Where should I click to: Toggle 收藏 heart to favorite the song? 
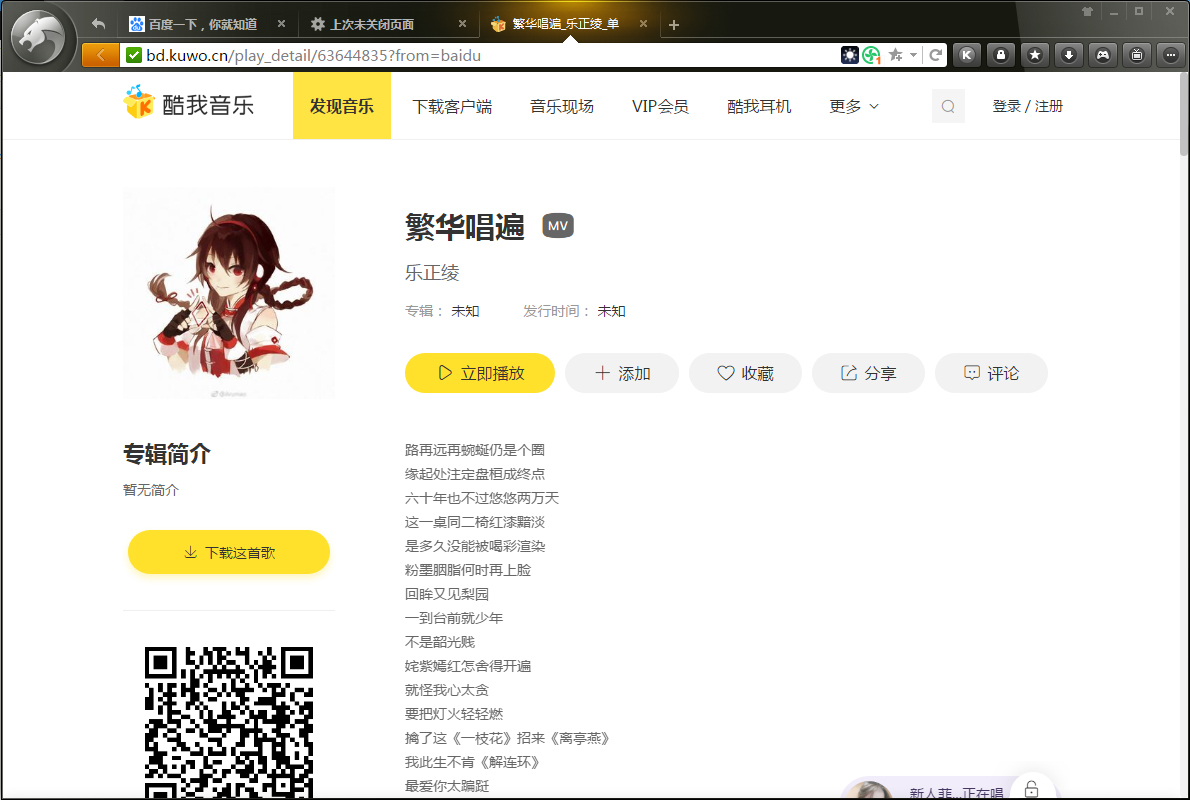pos(745,372)
